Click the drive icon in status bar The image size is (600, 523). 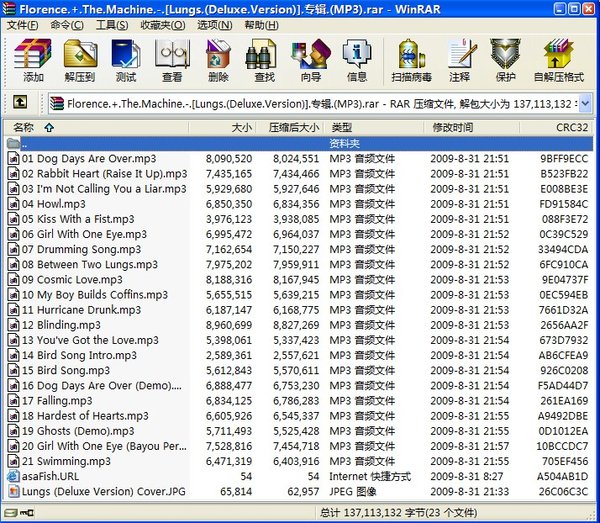[11, 512]
